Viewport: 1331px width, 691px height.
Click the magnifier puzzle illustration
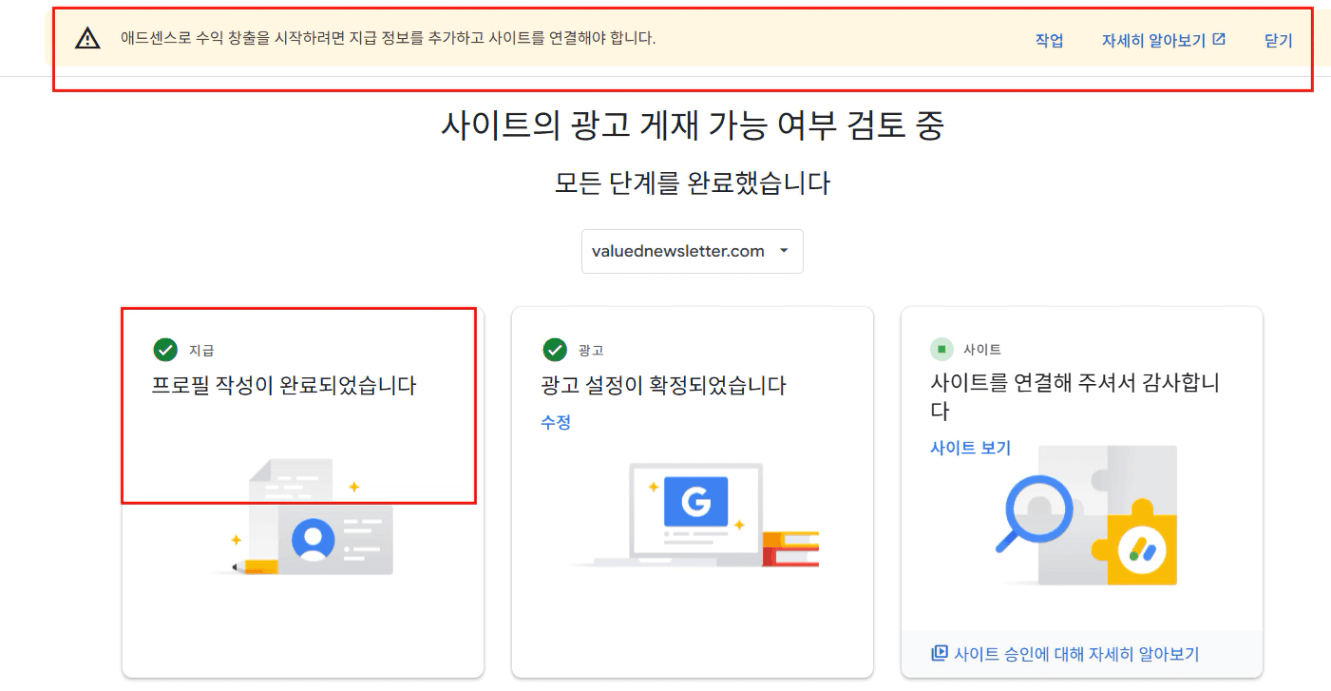click(x=1087, y=515)
